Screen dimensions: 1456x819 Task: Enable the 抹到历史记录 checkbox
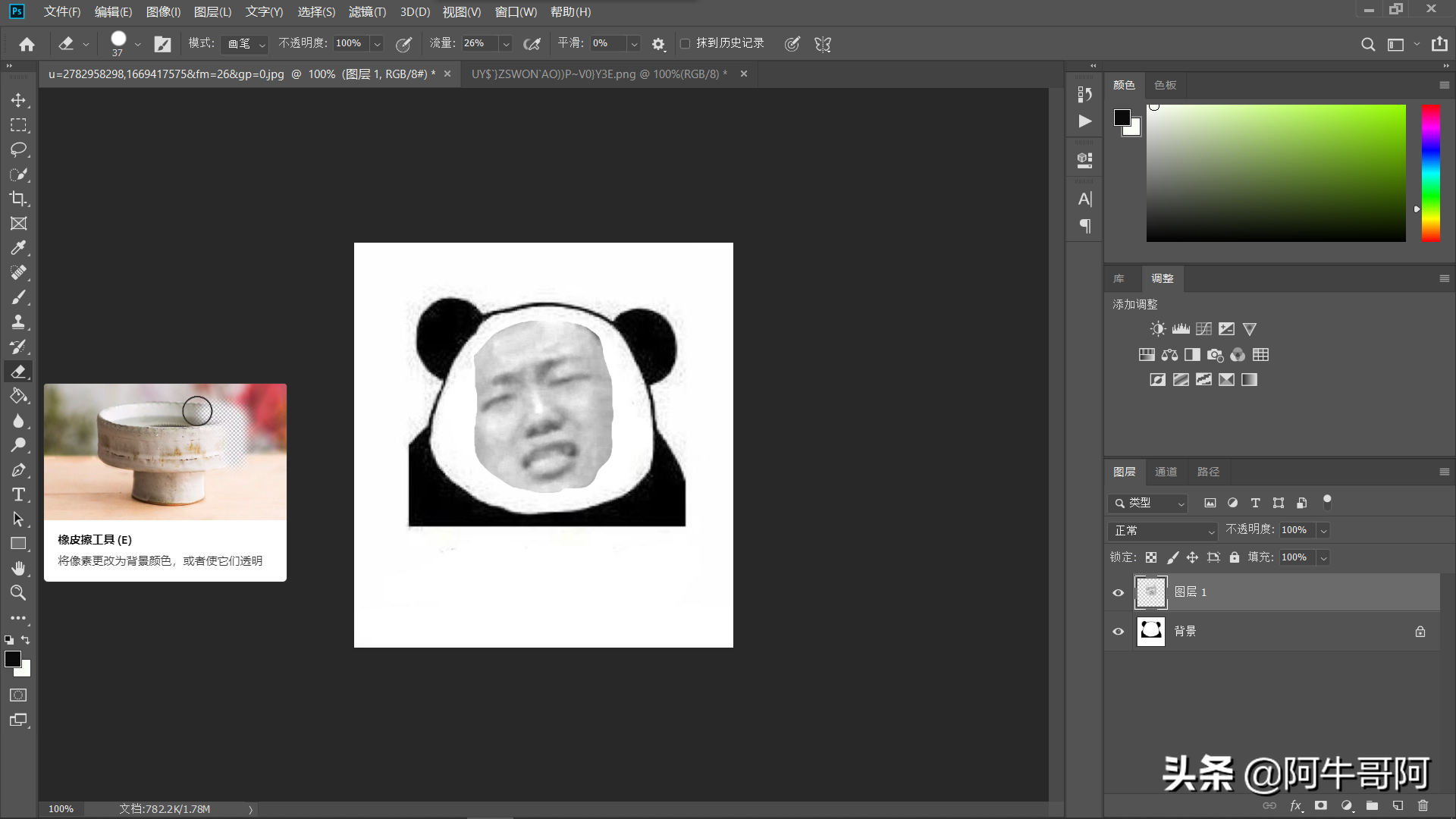(685, 44)
